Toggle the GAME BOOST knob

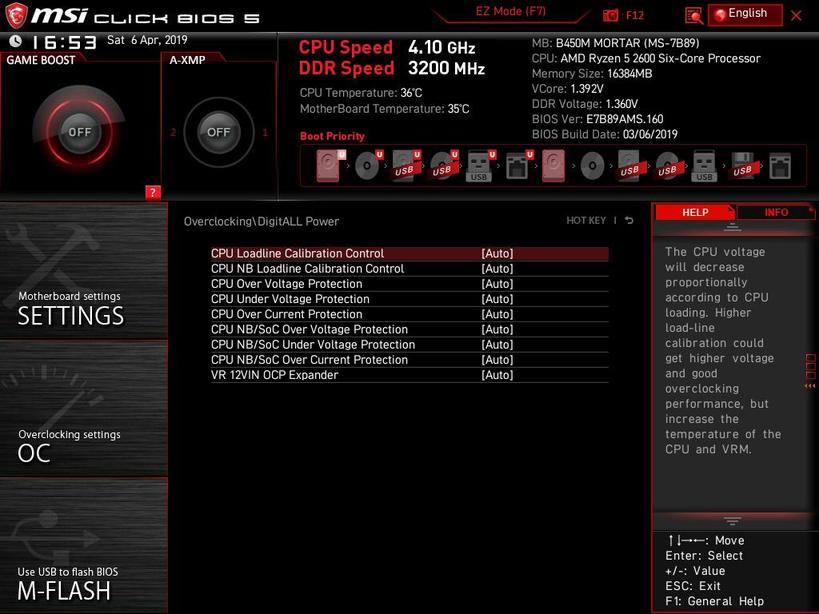(x=79, y=131)
